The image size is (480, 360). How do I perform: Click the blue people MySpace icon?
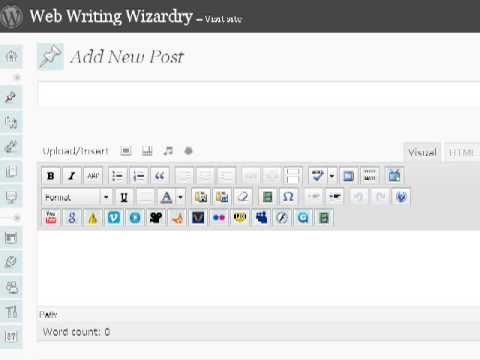pyautogui.click(x=261, y=218)
